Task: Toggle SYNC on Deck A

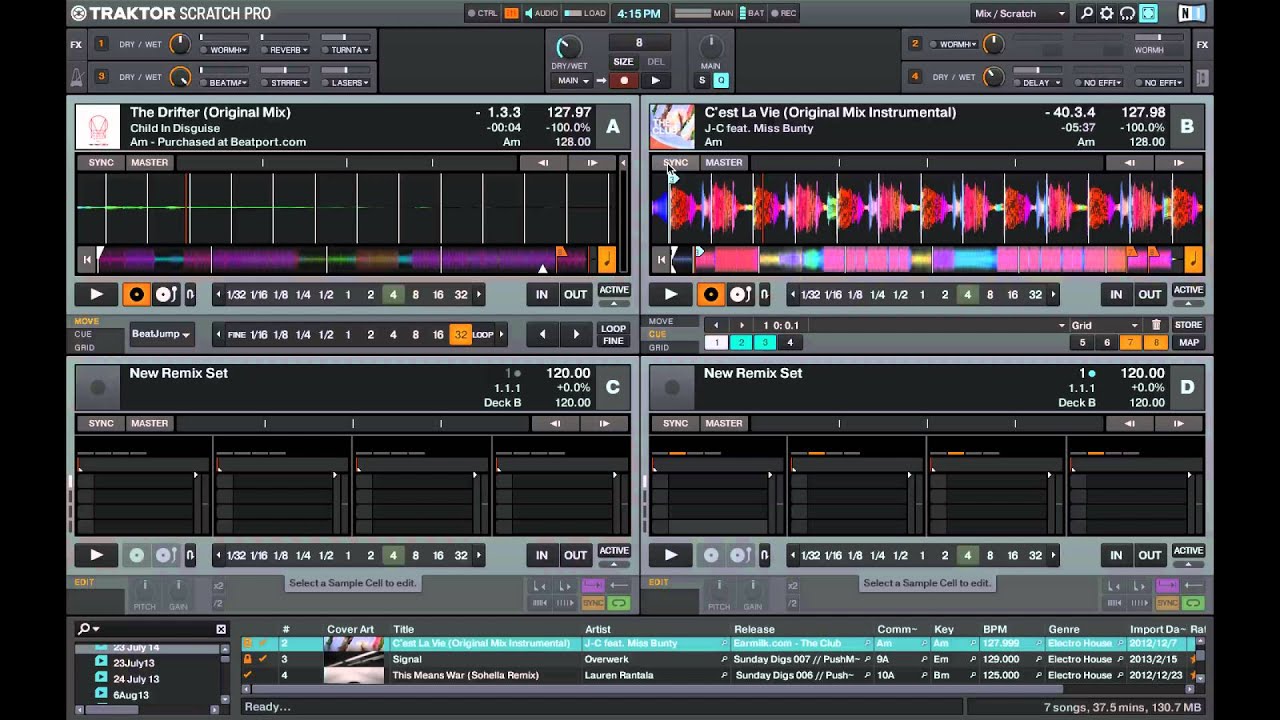Action: (x=101, y=163)
